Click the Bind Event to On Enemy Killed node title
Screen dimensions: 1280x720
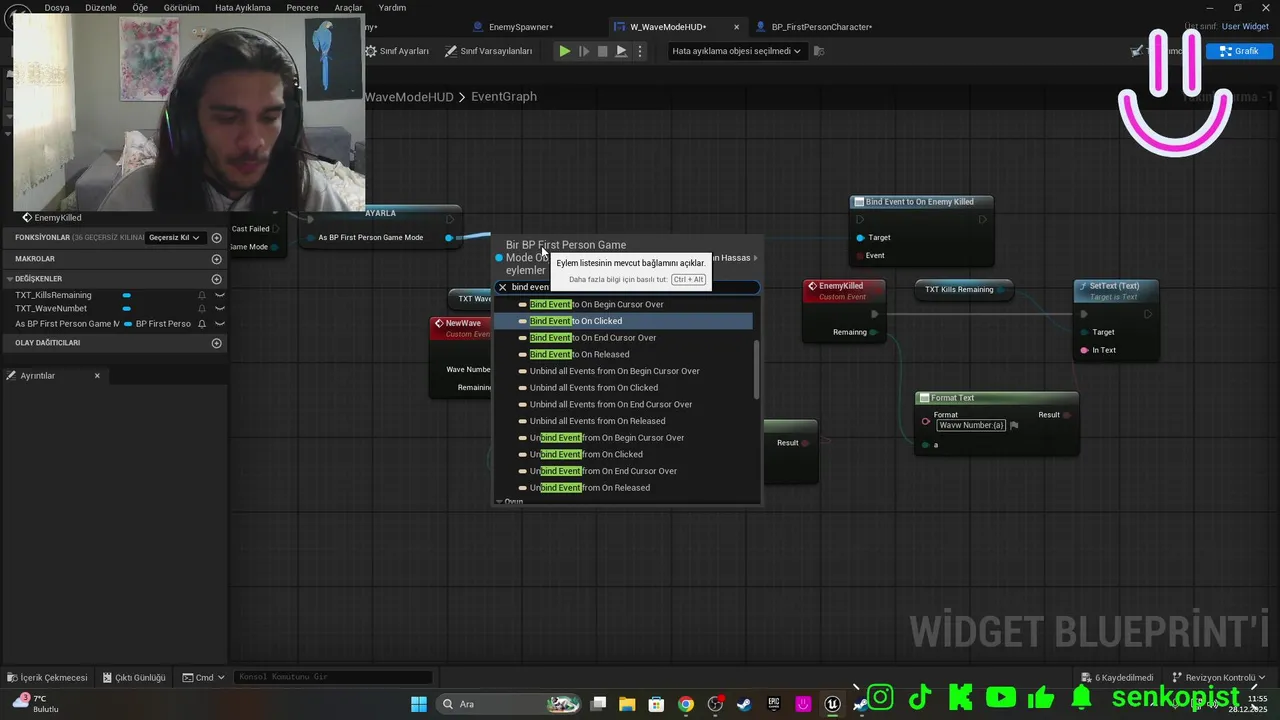point(919,202)
